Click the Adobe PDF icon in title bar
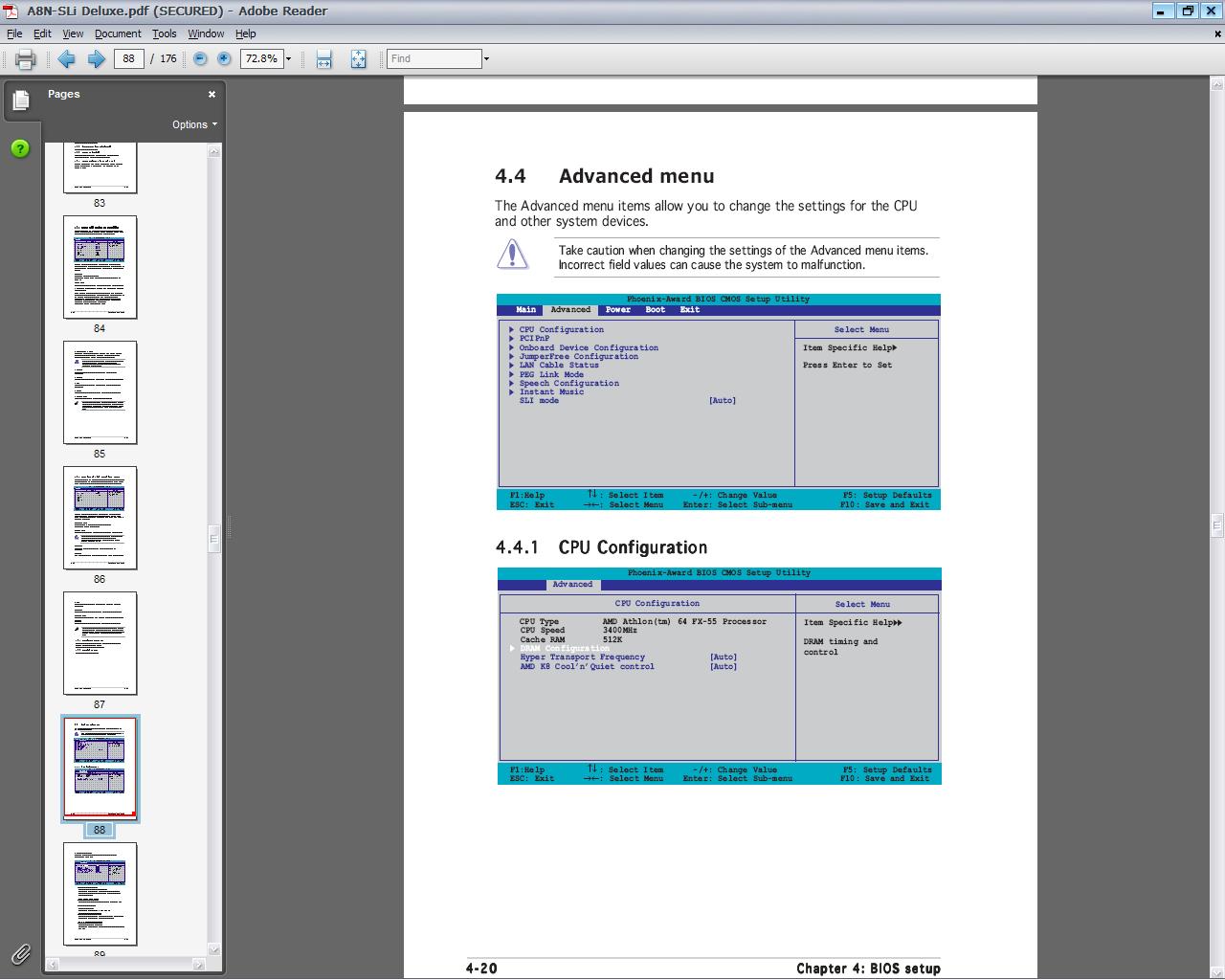The width and height of the screenshot is (1225, 980). tap(11, 11)
